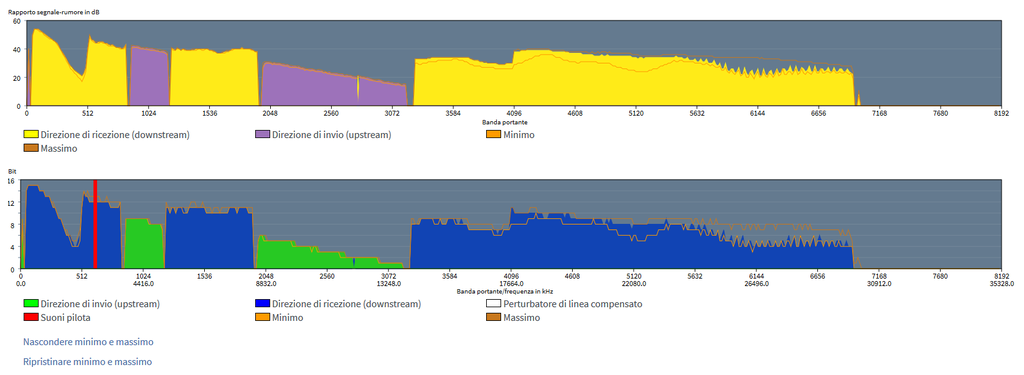
Task: Click the white Perturbatore di linea compensato swatch
Action: (494, 304)
